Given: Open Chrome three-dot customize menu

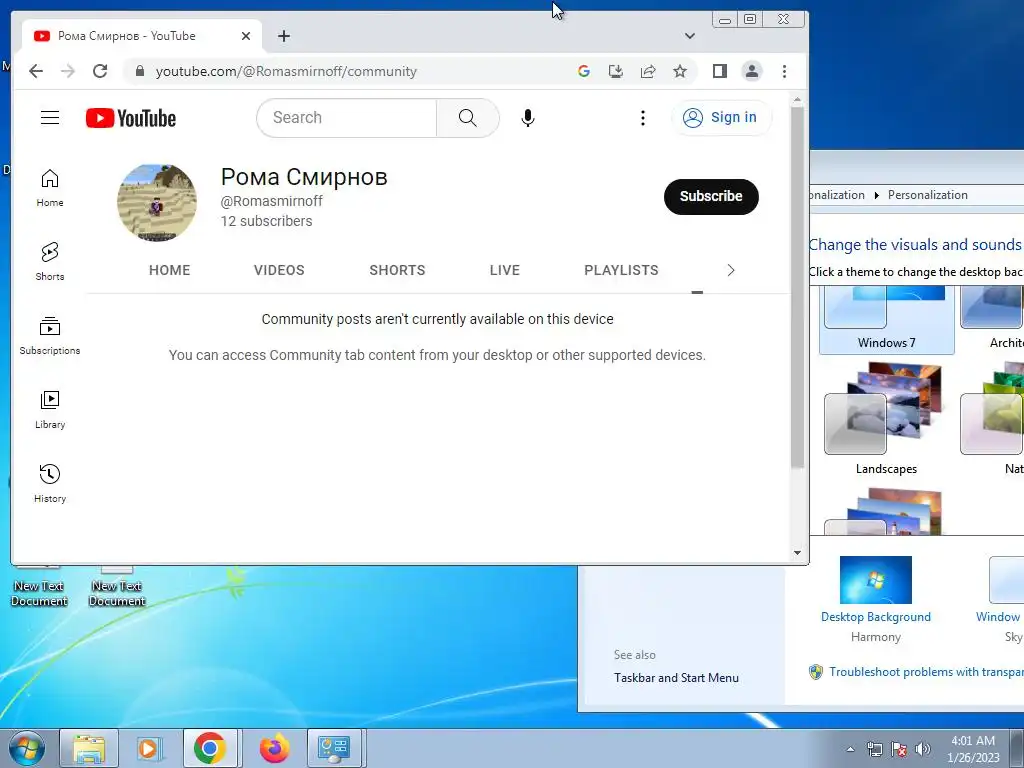Looking at the screenshot, I should point(784,71).
